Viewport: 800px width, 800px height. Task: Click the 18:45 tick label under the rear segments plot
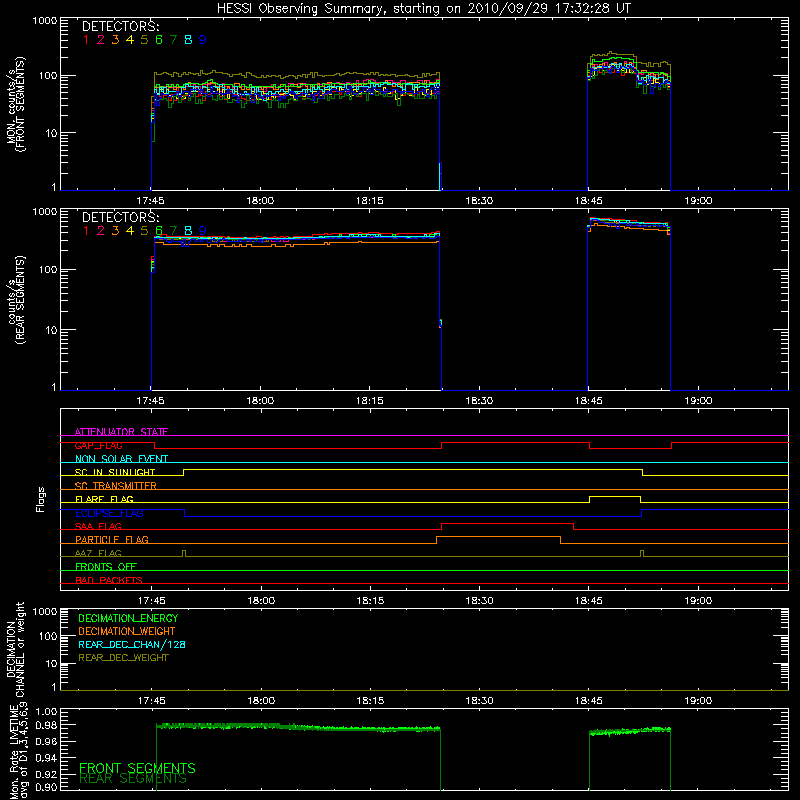588,401
